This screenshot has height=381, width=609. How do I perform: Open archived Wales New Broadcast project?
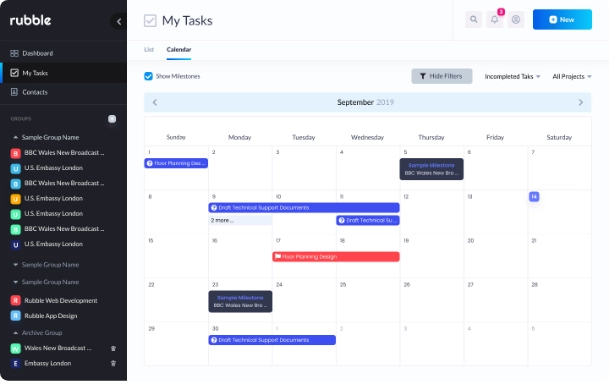[x=58, y=348]
